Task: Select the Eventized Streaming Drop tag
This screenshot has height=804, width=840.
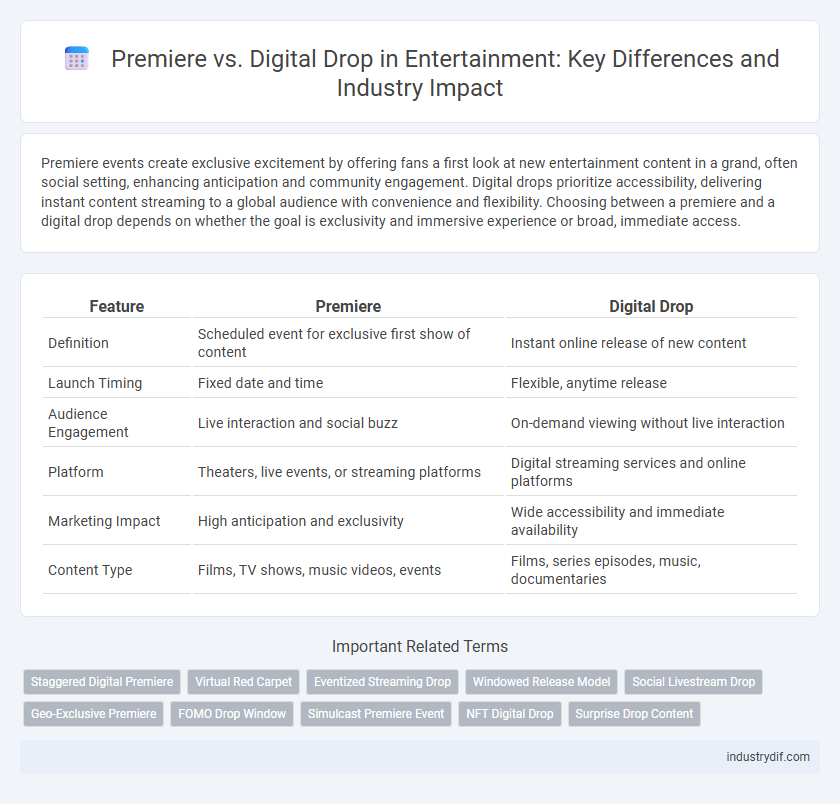Action: click(x=382, y=682)
